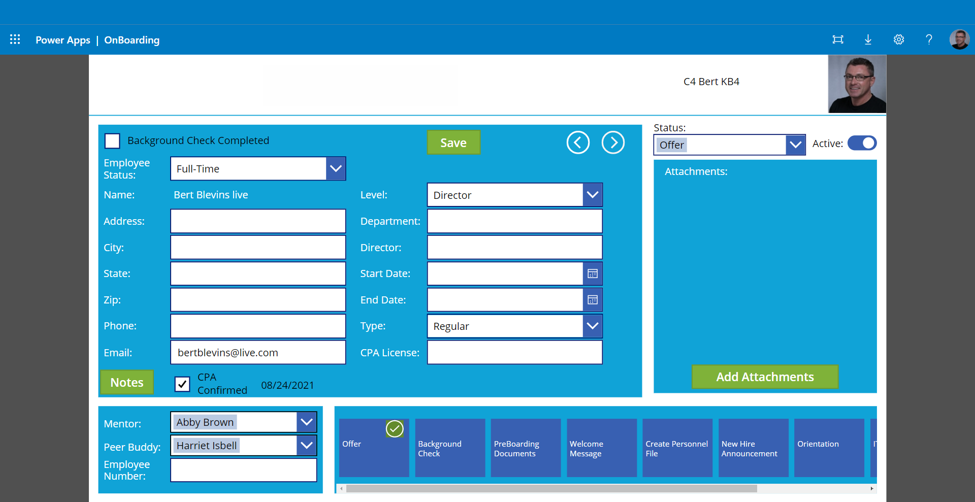
Task: Open the Start Date calendar picker
Action: click(592, 274)
